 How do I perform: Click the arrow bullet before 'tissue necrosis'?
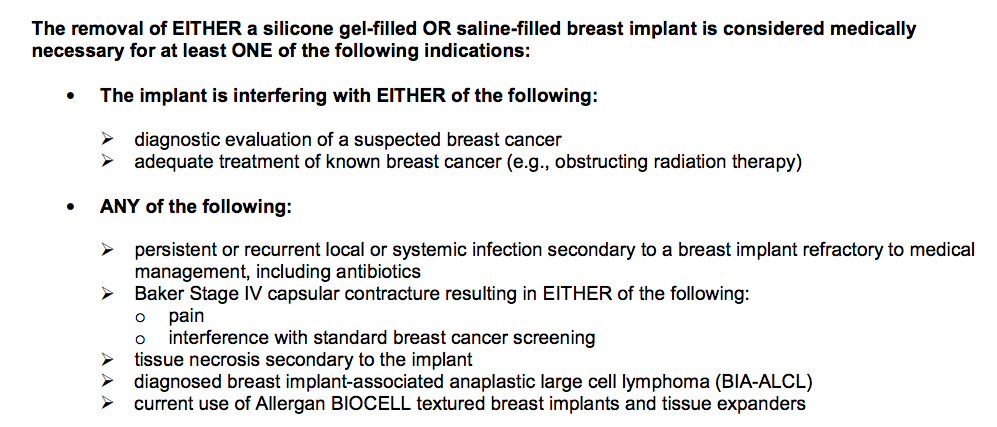coord(106,360)
